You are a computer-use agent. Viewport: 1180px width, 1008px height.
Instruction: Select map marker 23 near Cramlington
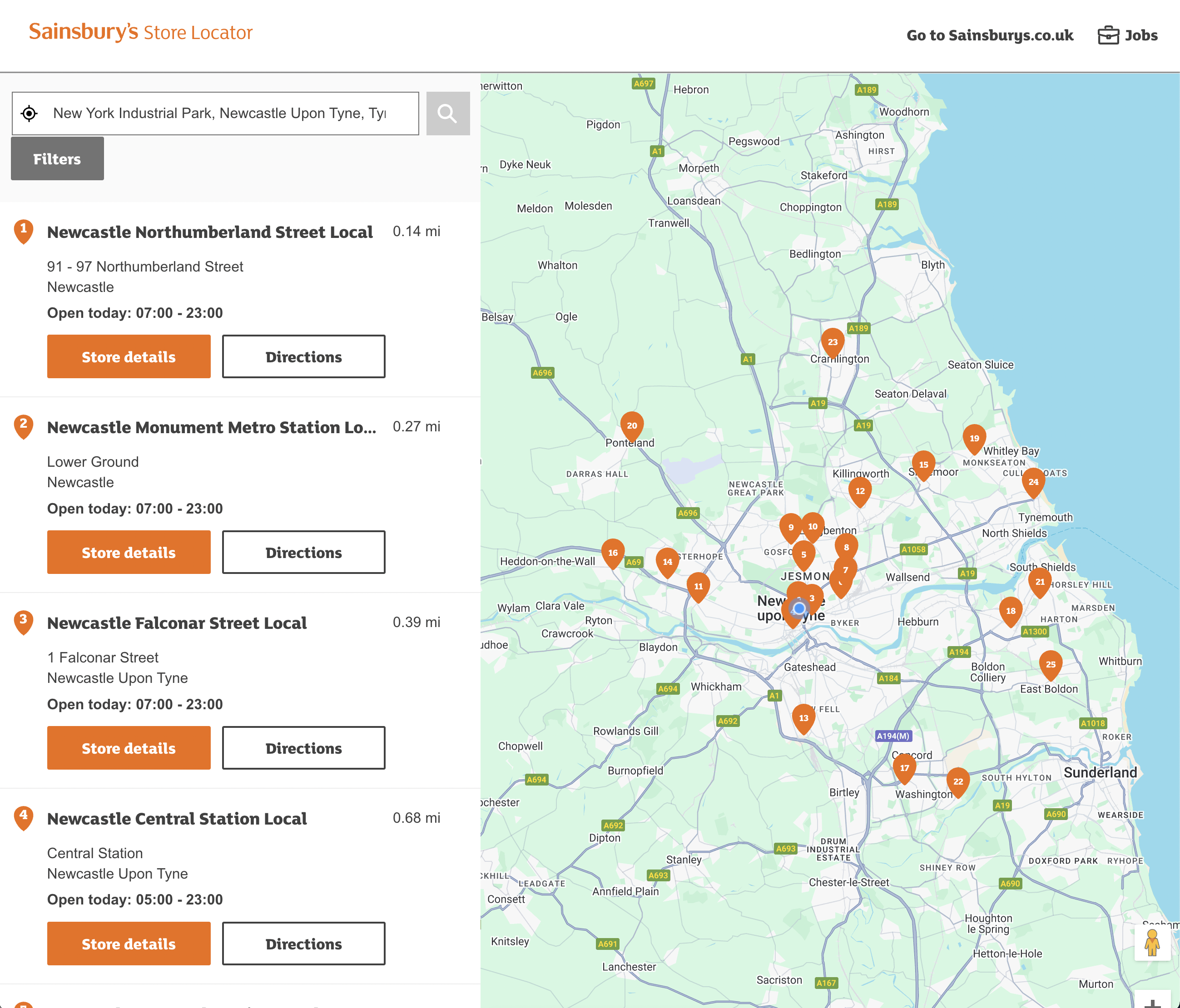click(832, 343)
